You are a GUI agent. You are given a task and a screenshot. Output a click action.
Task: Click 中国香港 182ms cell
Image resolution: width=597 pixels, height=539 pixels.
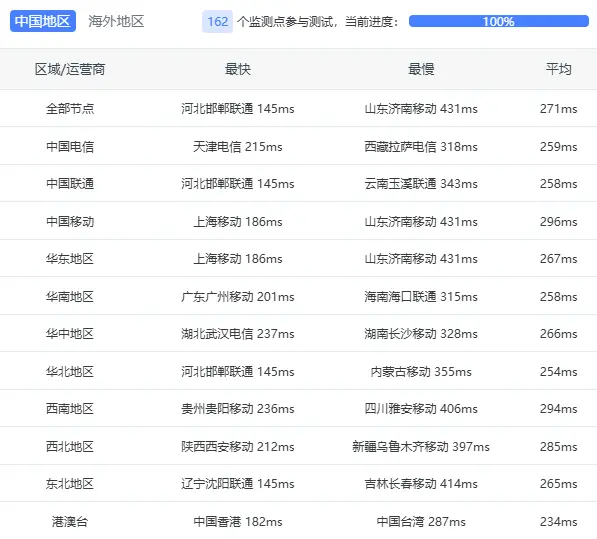pyautogui.click(x=238, y=521)
